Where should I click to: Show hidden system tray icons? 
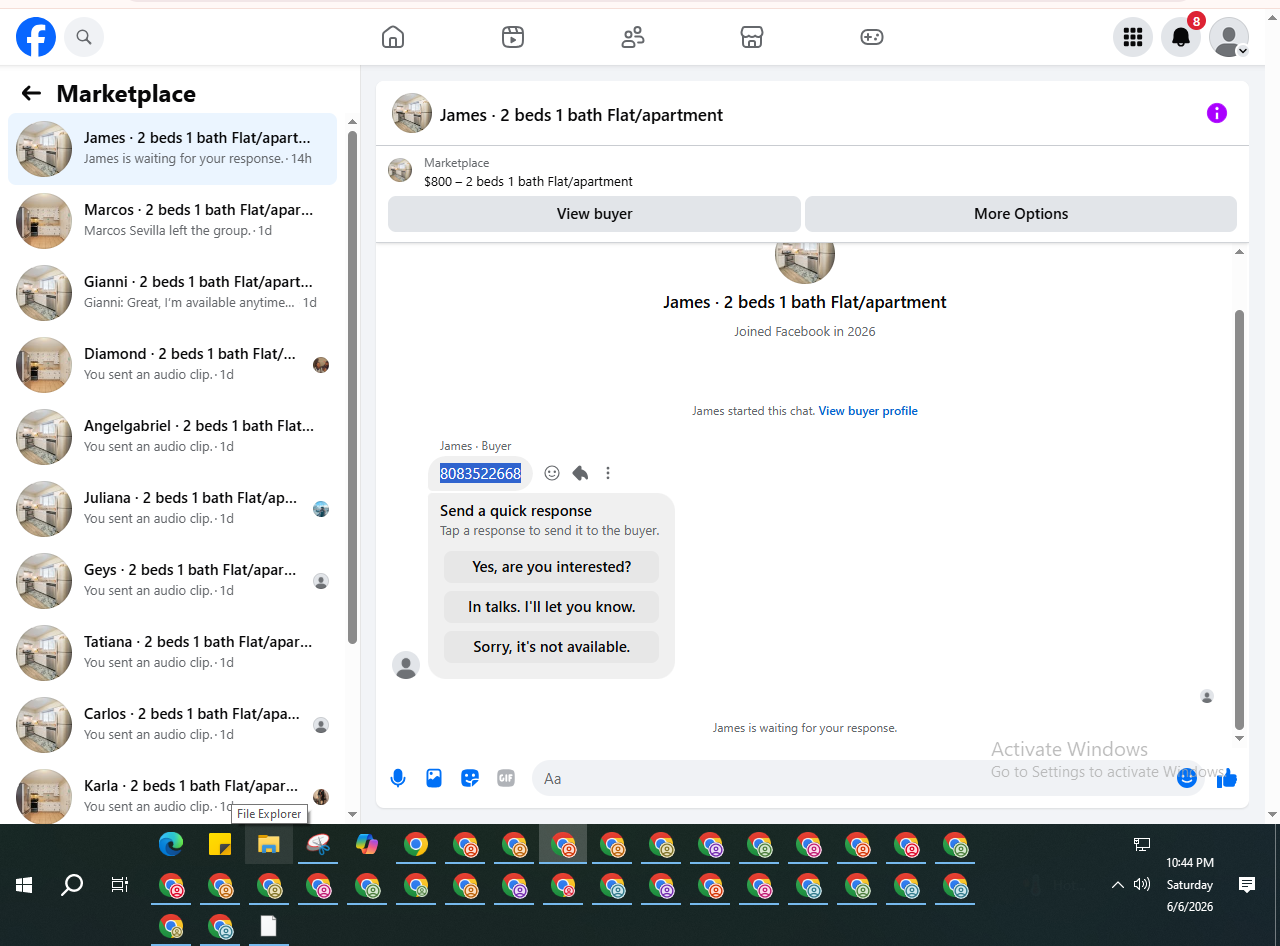click(x=1118, y=885)
